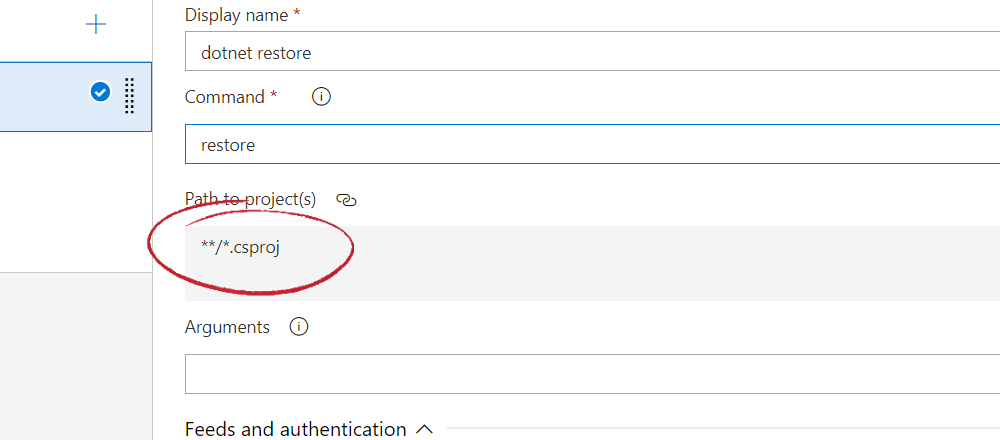Open the Command combo box showing restore
This screenshot has height=440, width=1000.
[x=592, y=144]
